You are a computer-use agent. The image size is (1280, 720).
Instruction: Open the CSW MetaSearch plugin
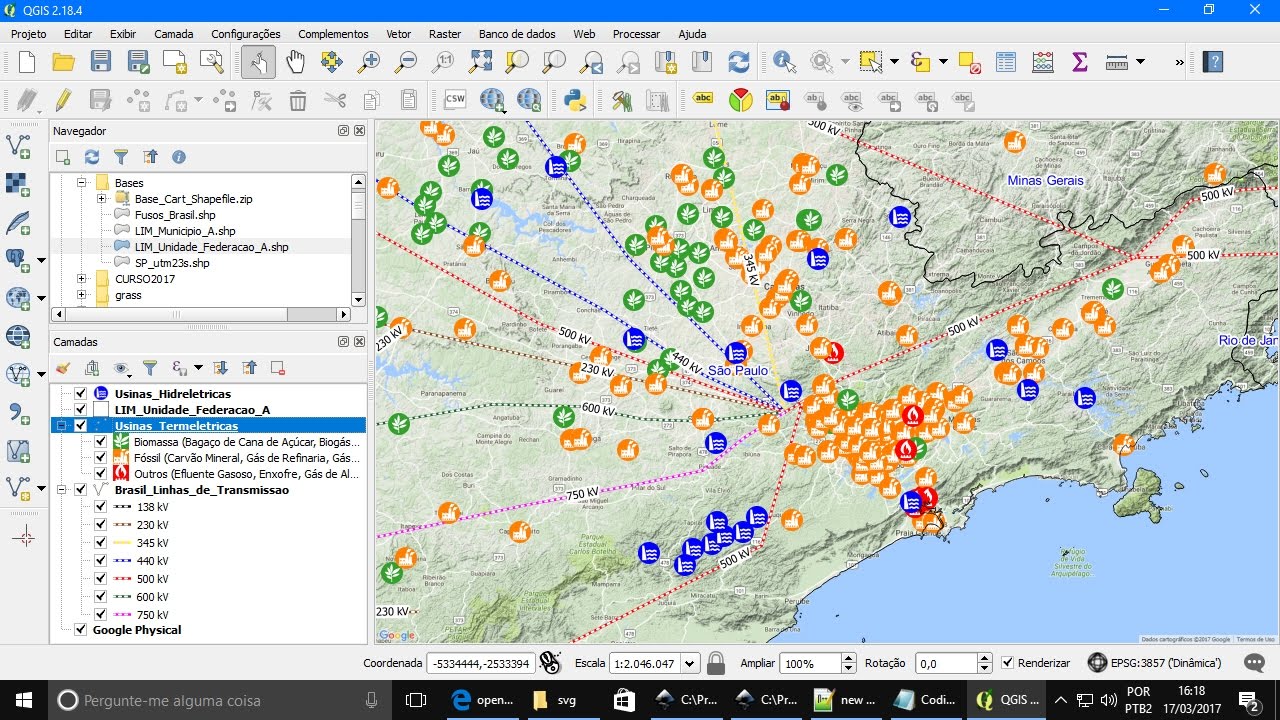[455, 99]
